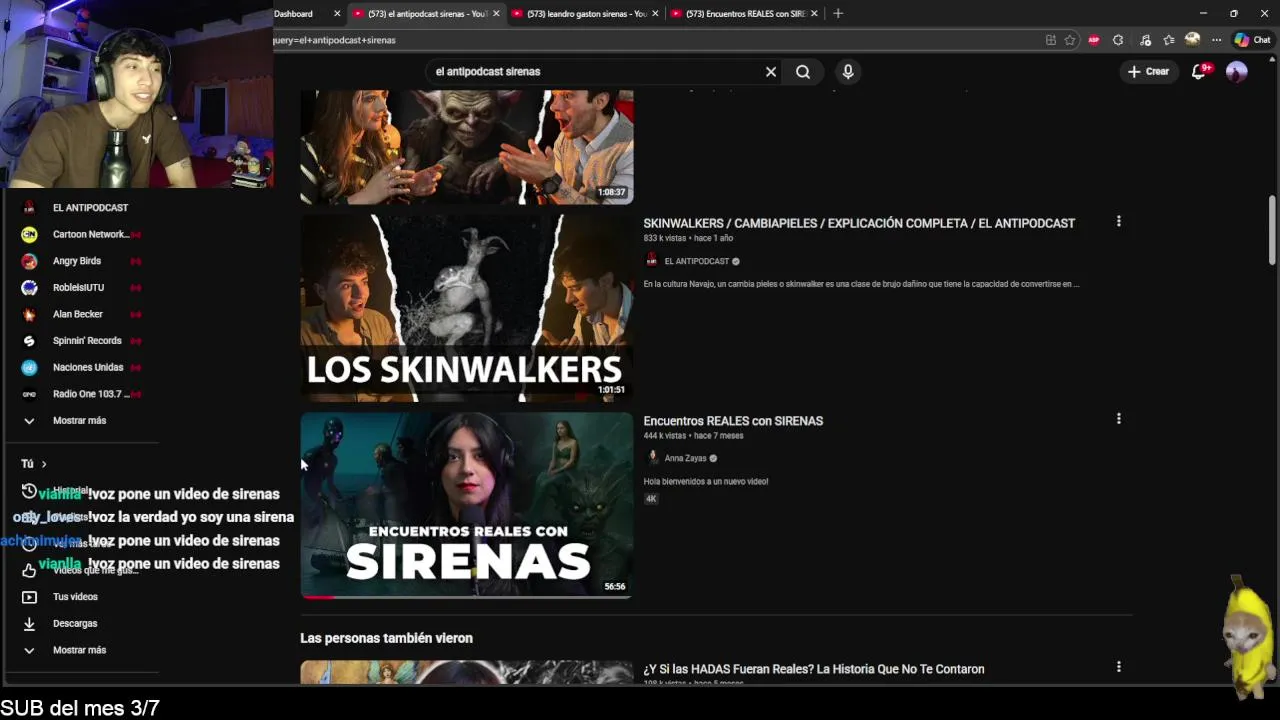Open liked videos thumbs-up icon
The width and height of the screenshot is (1280, 720).
pos(29,570)
